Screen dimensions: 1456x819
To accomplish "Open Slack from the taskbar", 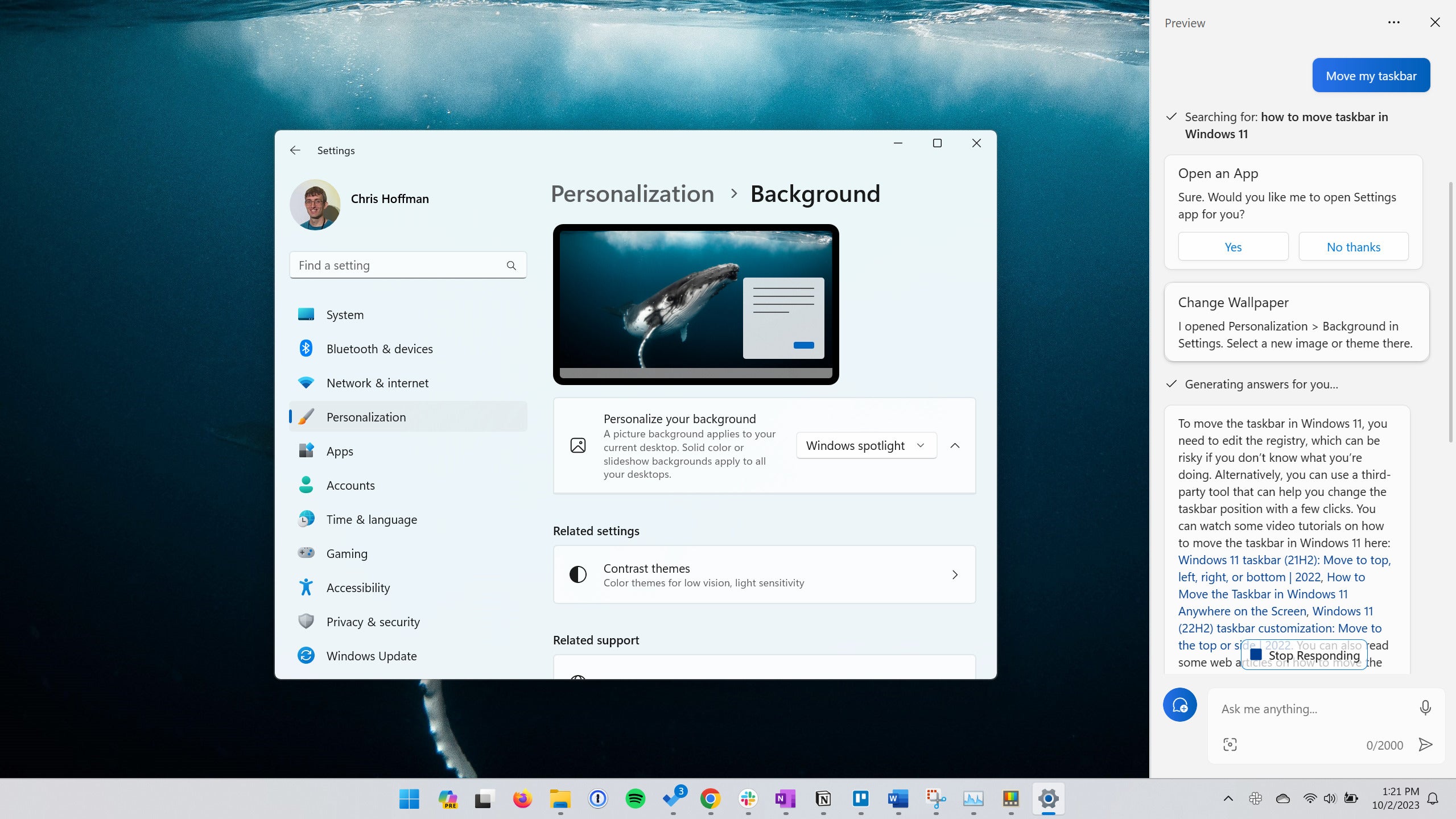I will pos(748,799).
